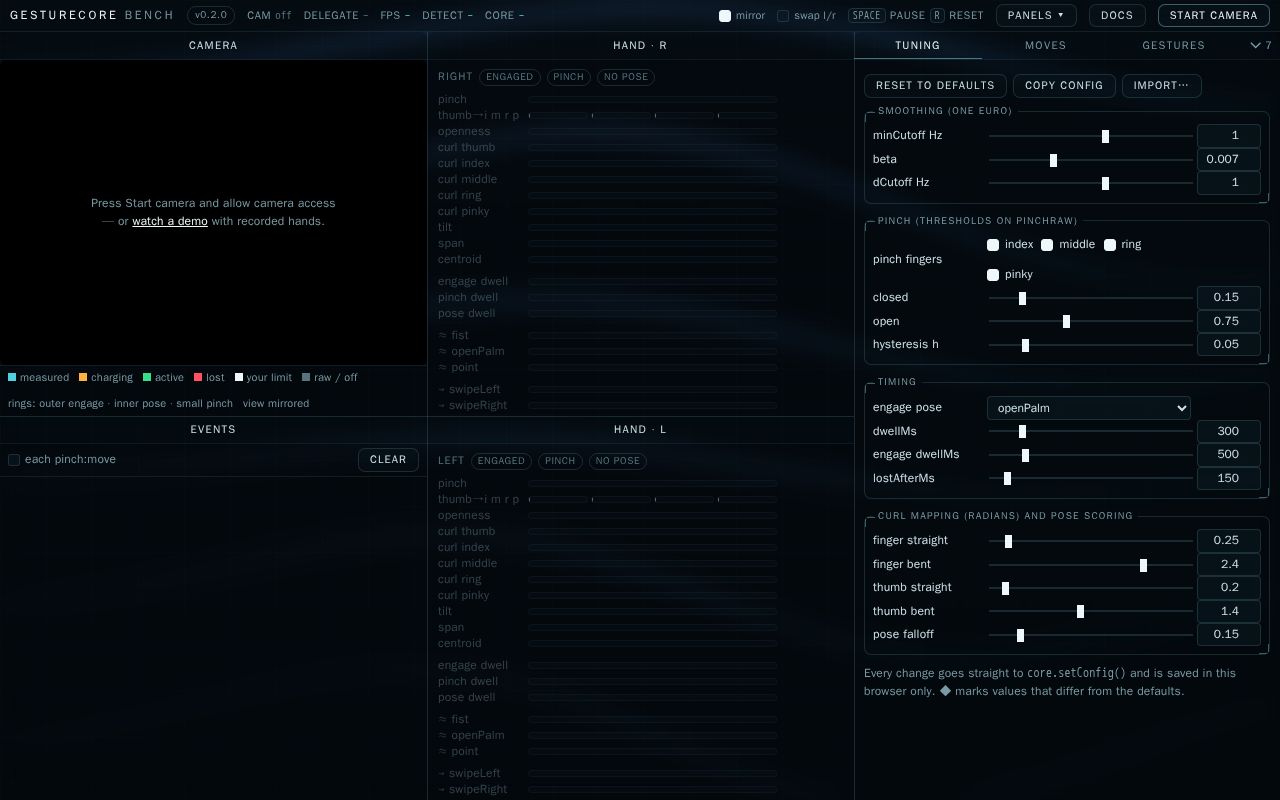Clear the events log
1280x800 pixels.
(x=388, y=459)
